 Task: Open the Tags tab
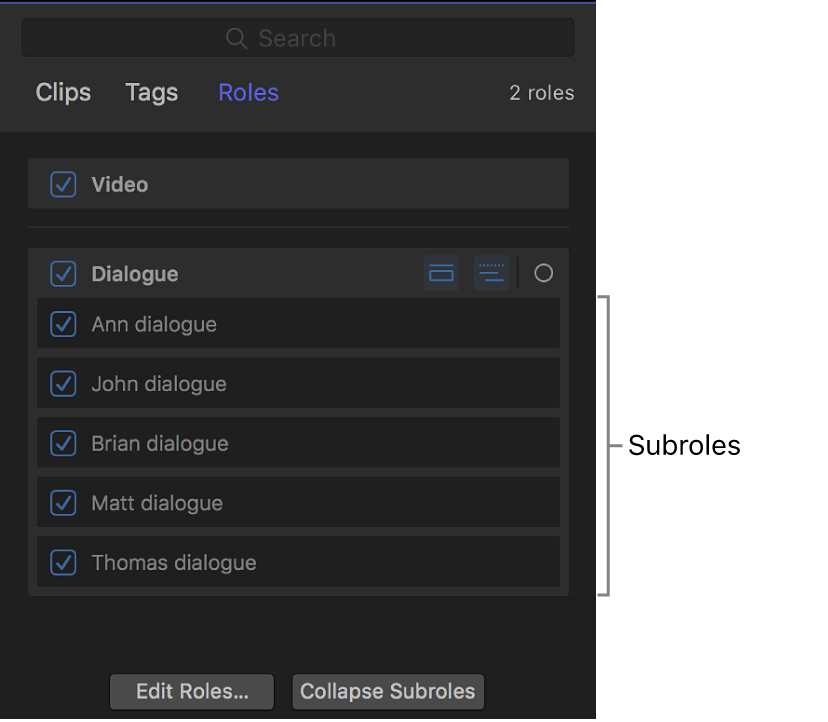(151, 92)
